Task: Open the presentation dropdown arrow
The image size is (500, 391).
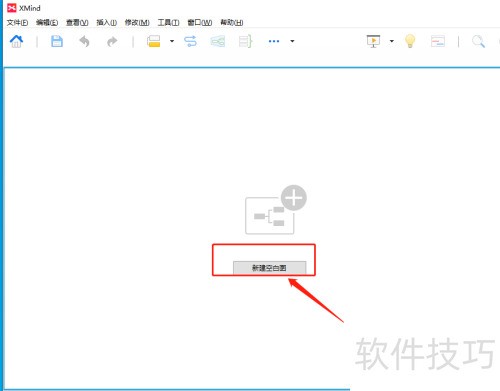Action: 392,41
